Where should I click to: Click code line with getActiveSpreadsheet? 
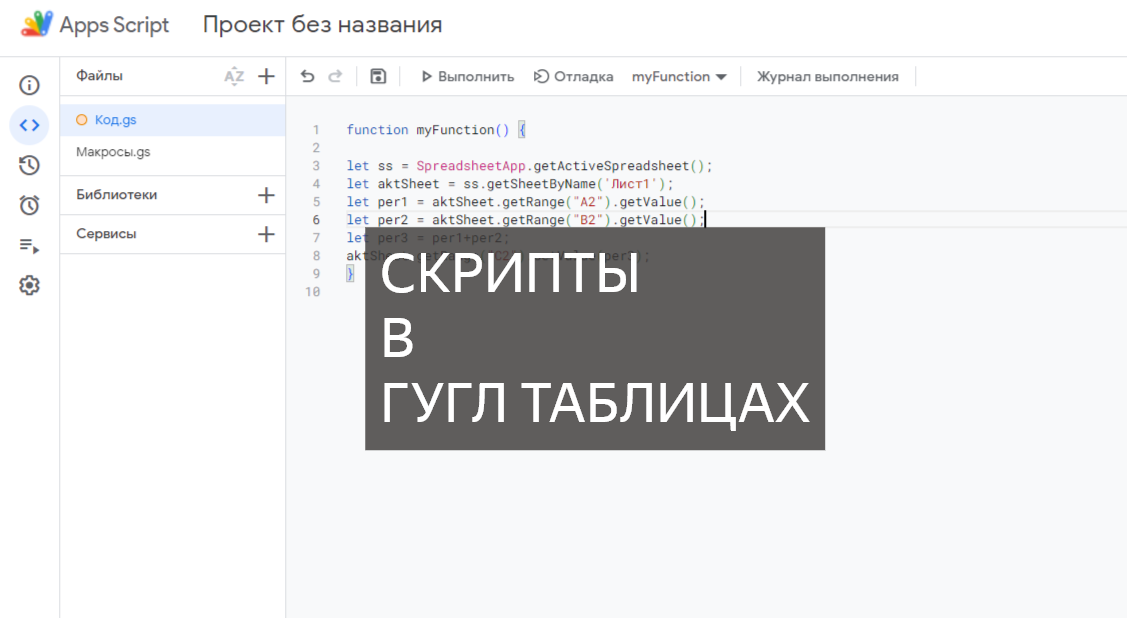pos(529,166)
